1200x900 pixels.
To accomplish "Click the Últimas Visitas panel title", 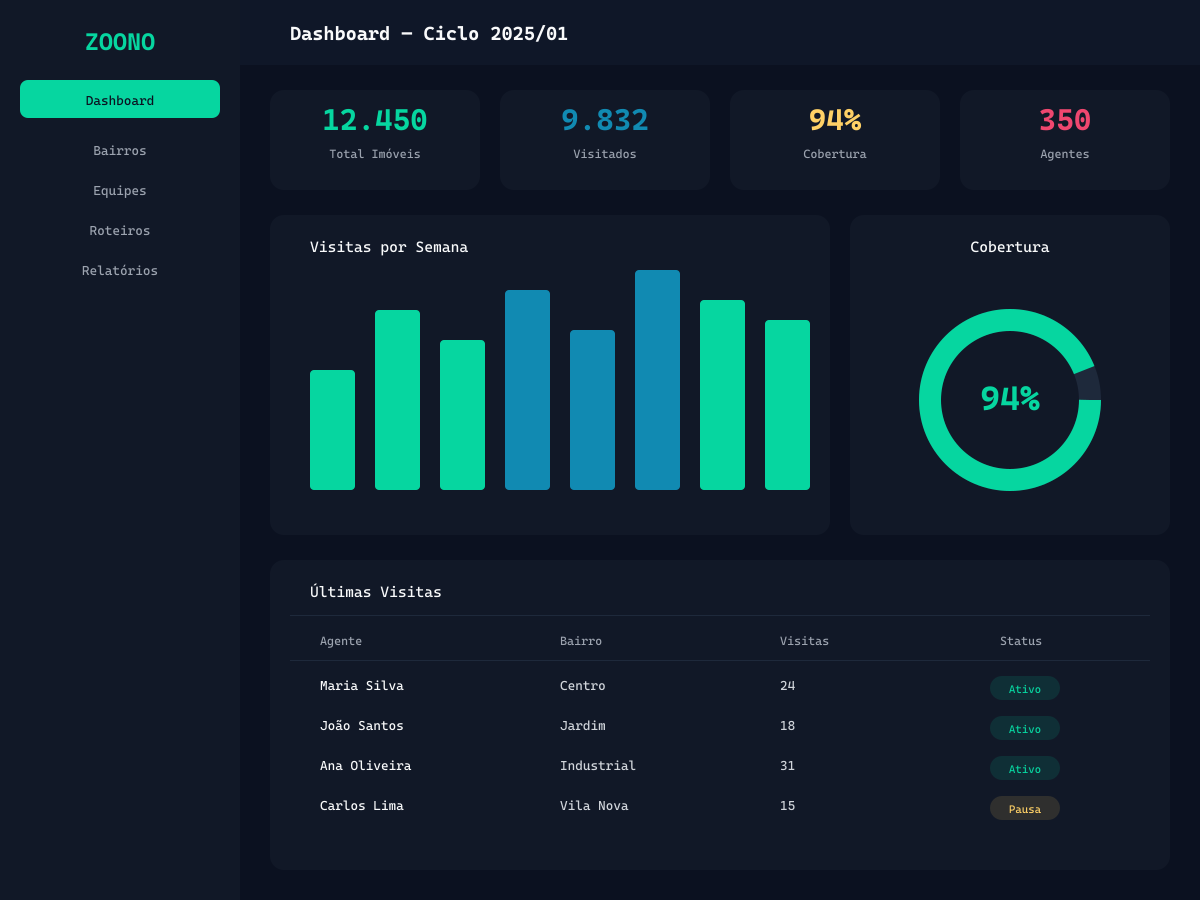I will pyautogui.click(x=376, y=592).
